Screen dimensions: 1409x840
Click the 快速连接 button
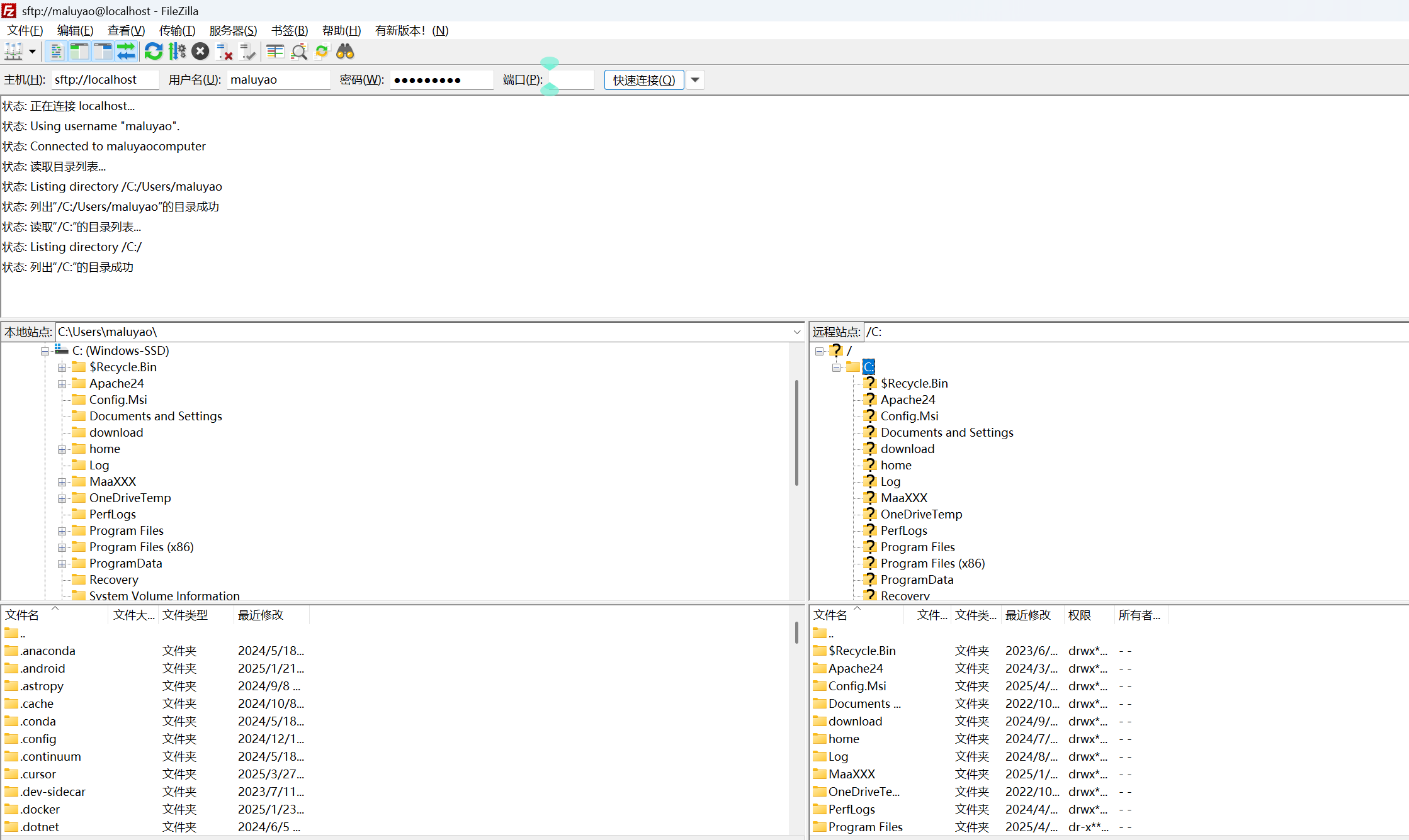(644, 80)
